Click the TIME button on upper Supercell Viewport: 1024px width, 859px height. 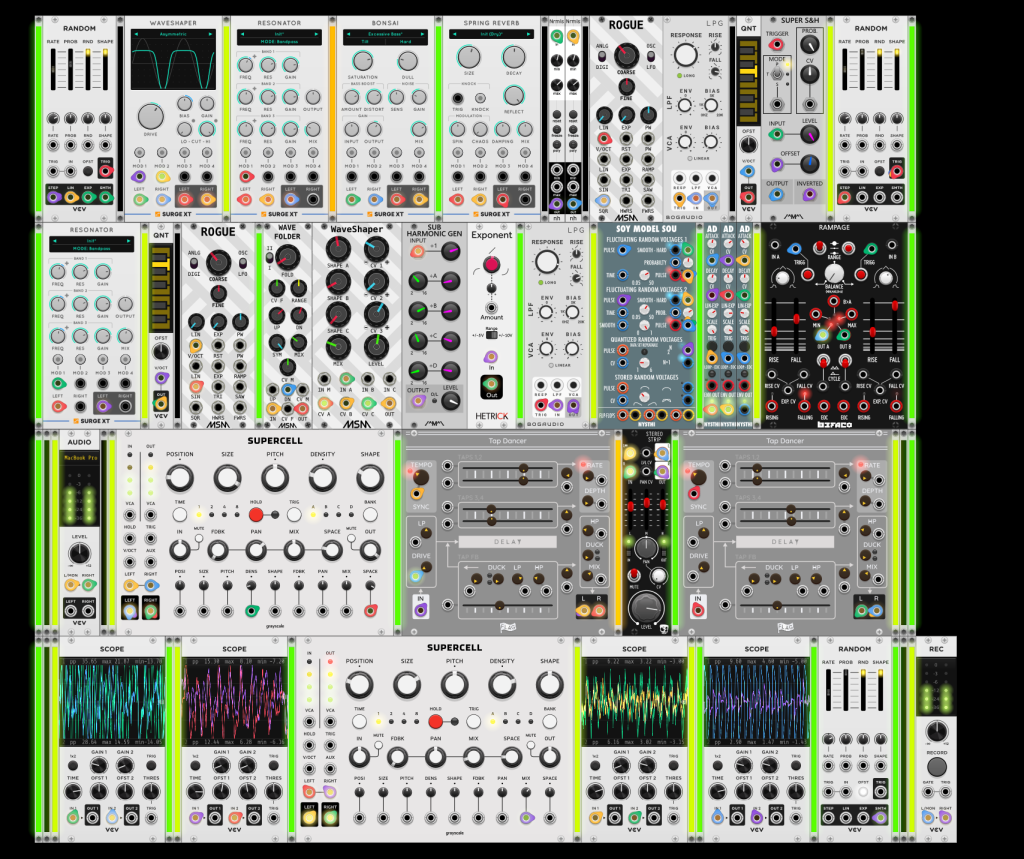pos(180,514)
